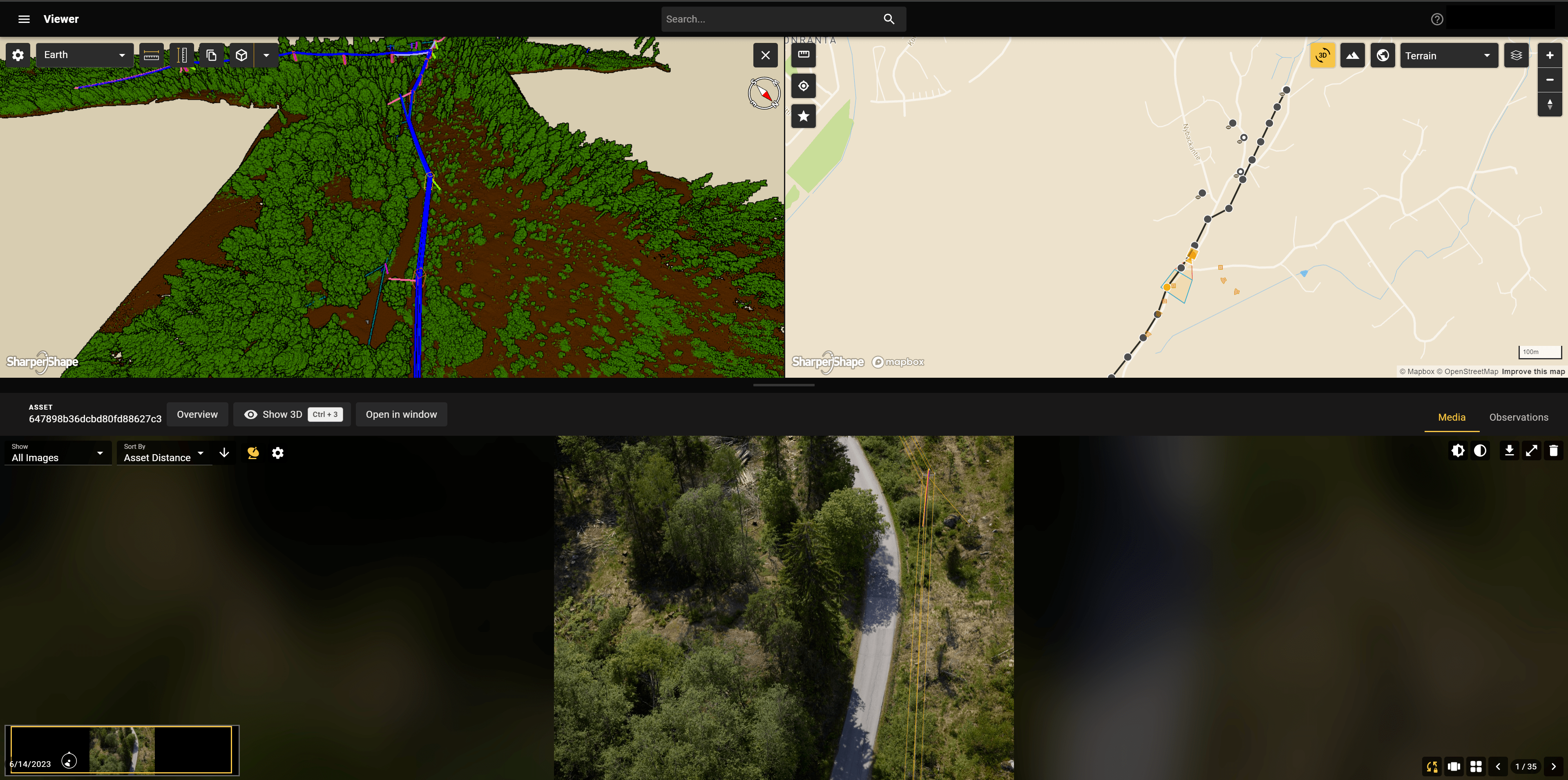1568x780 pixels.
Task: Select the horizontal distance measure tool
Action: point(151,56)
